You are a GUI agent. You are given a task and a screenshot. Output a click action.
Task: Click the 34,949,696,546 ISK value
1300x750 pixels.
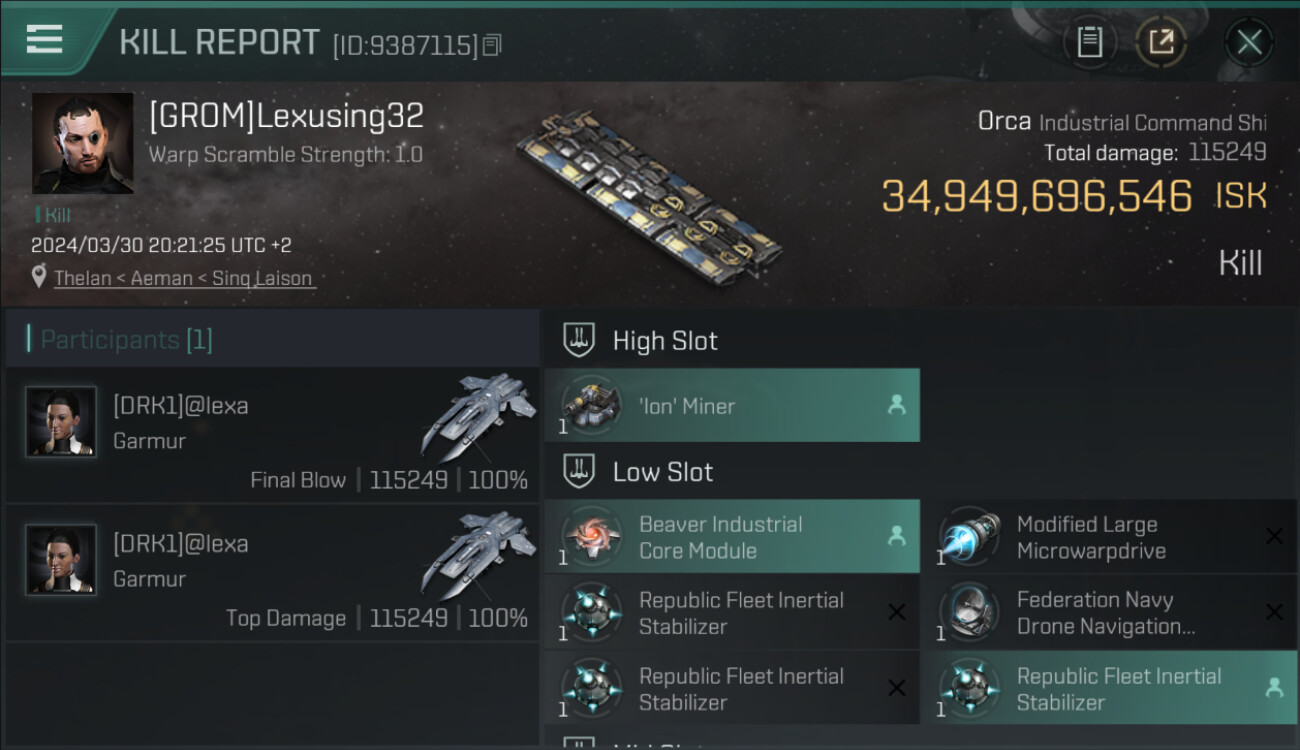coord(1036,197)
